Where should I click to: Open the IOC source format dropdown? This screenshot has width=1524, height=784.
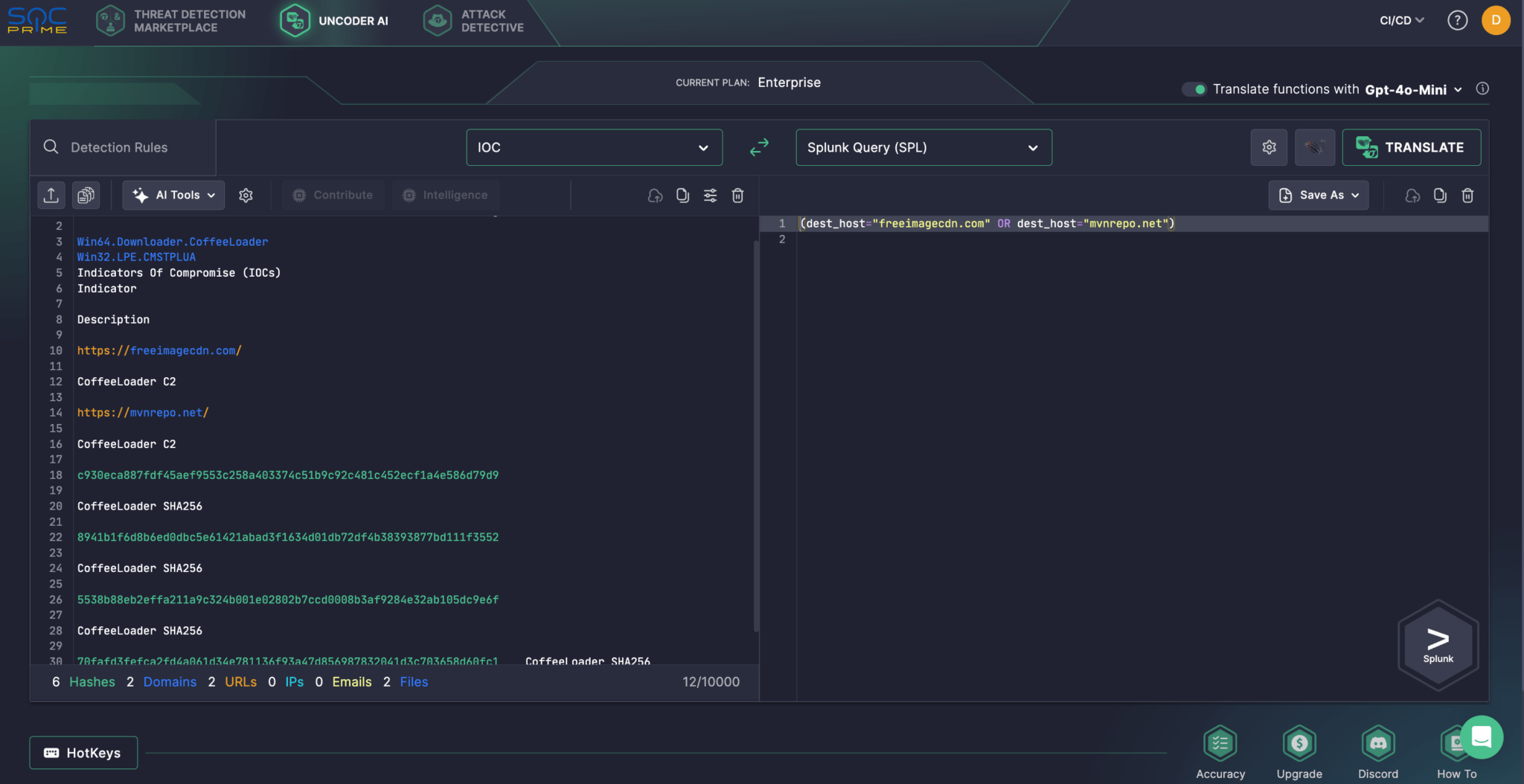coord(593,147)
